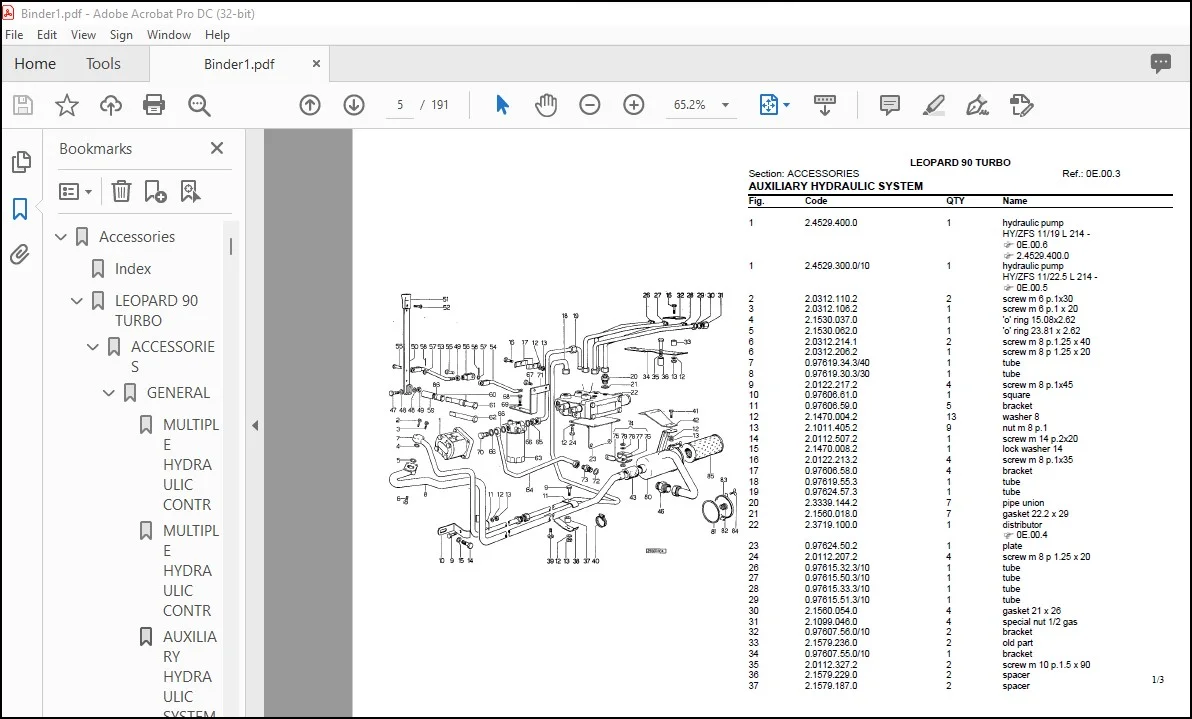Viewport: 1192px width, 719px height.
Task: Go to previous page arrow
Action: (310, 105)
